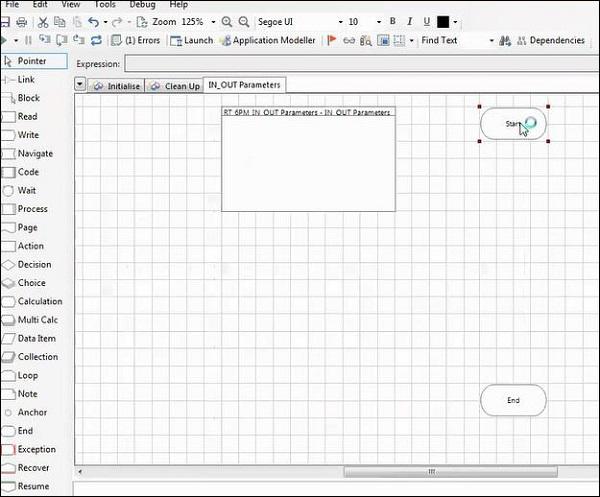Click the (1) Errors button
600x497 pixels.
135,40
